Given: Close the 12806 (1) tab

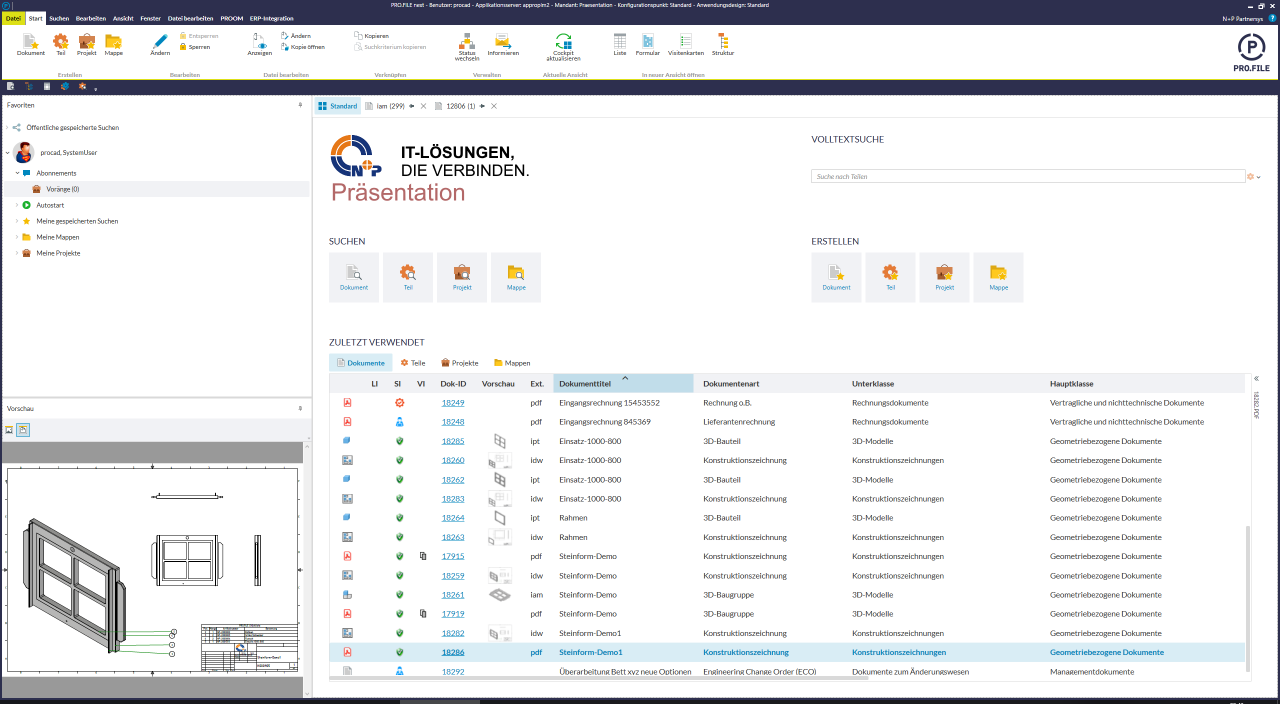Looking at the screenshot, I should (494, 106).
